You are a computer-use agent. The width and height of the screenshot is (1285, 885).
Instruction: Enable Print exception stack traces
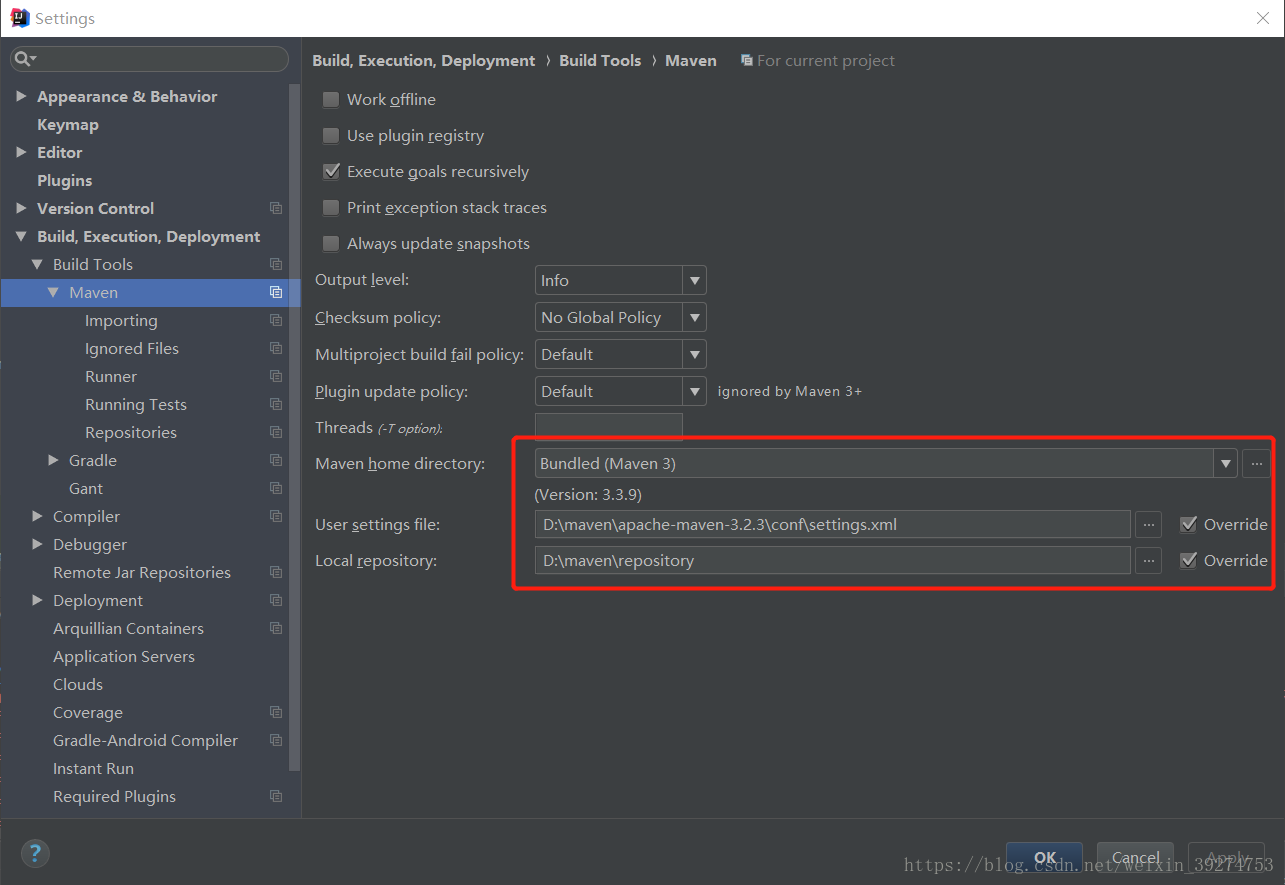(331, 208)
